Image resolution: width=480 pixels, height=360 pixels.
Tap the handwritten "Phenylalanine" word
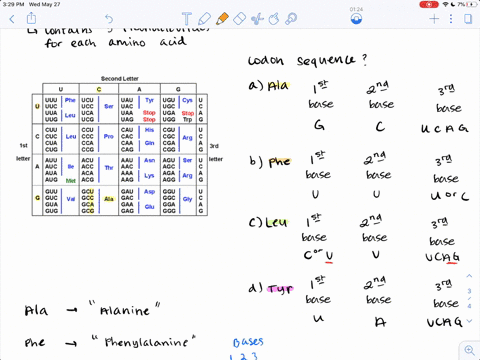pyautogui.click(x=146, y=343)
